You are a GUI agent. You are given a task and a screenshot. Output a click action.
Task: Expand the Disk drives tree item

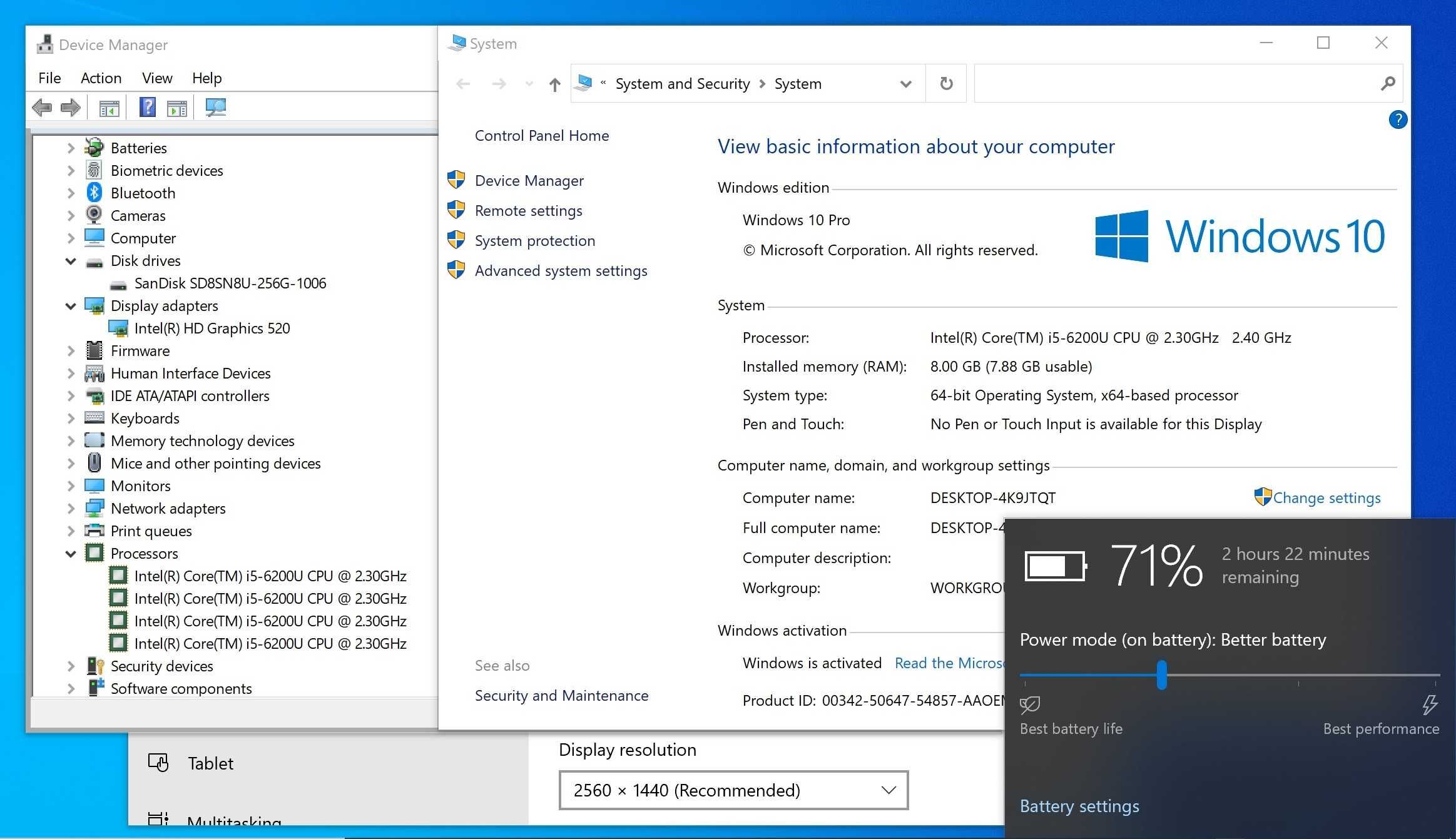[x=70, y=259]
